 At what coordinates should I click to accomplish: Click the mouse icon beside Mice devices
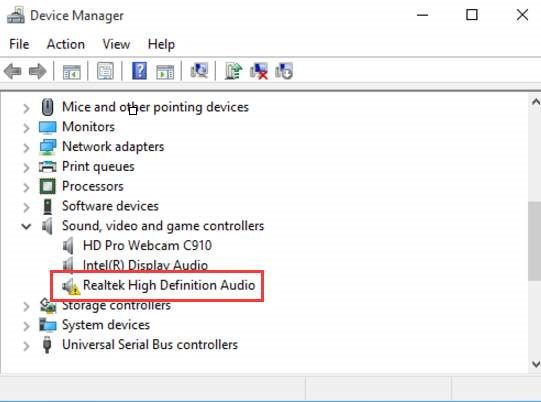point(47,107)
